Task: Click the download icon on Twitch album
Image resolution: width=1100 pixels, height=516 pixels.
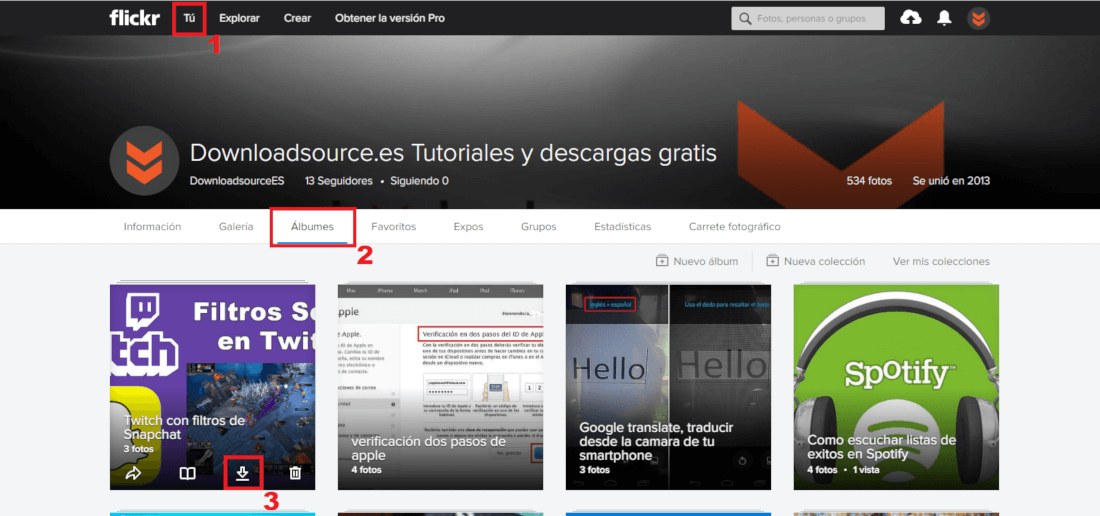Action: coord(242,473)
